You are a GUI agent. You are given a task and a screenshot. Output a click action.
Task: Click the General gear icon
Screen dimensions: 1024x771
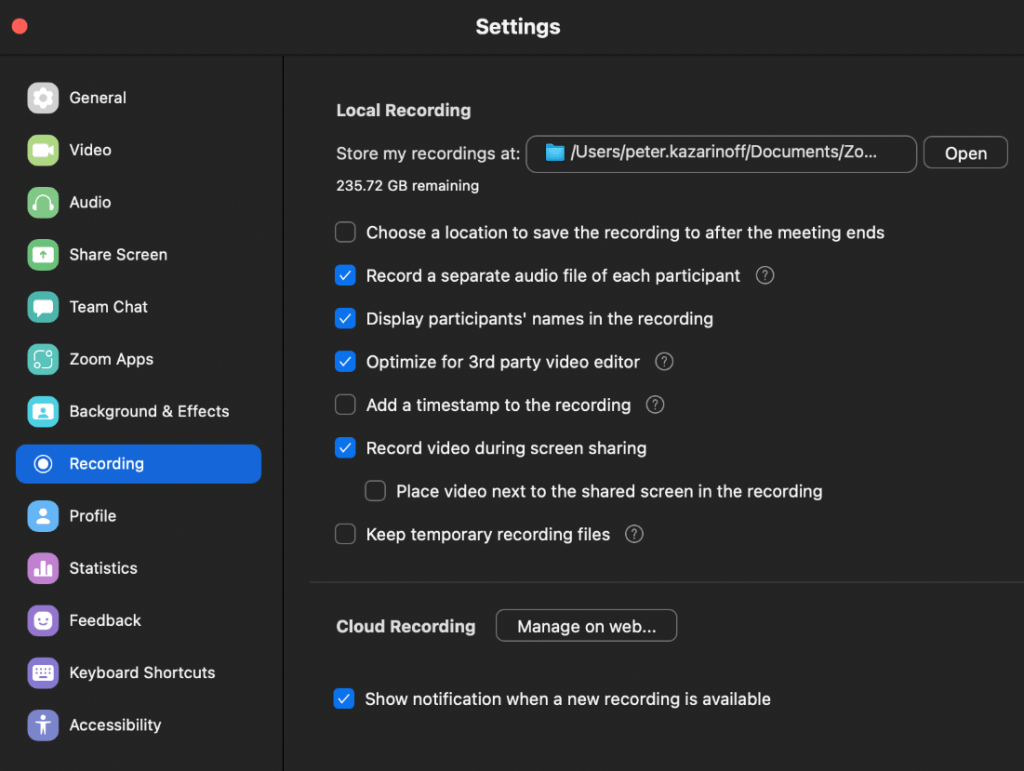pyautogui.click(x=43, y=98)
